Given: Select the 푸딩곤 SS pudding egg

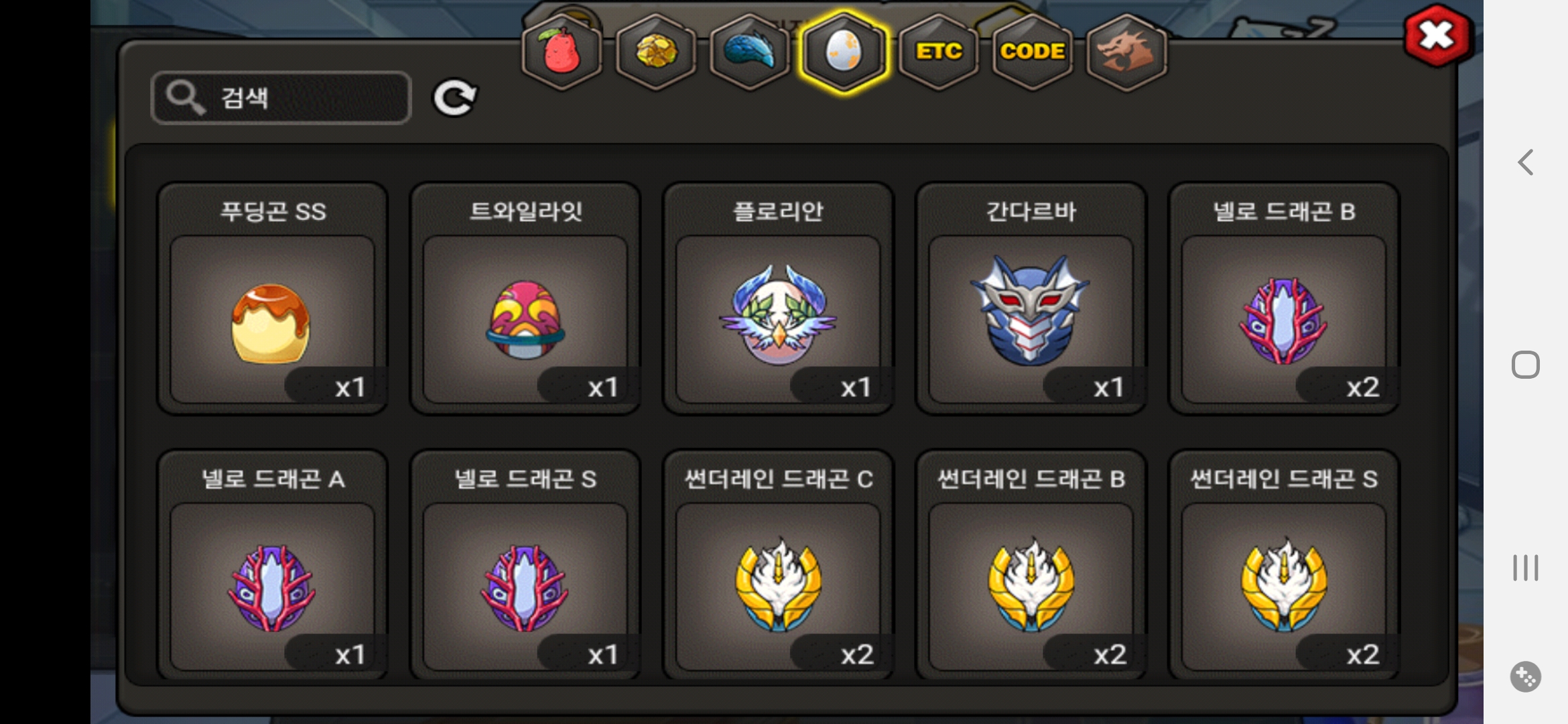Looking at the screenshot, I should 272,298.
